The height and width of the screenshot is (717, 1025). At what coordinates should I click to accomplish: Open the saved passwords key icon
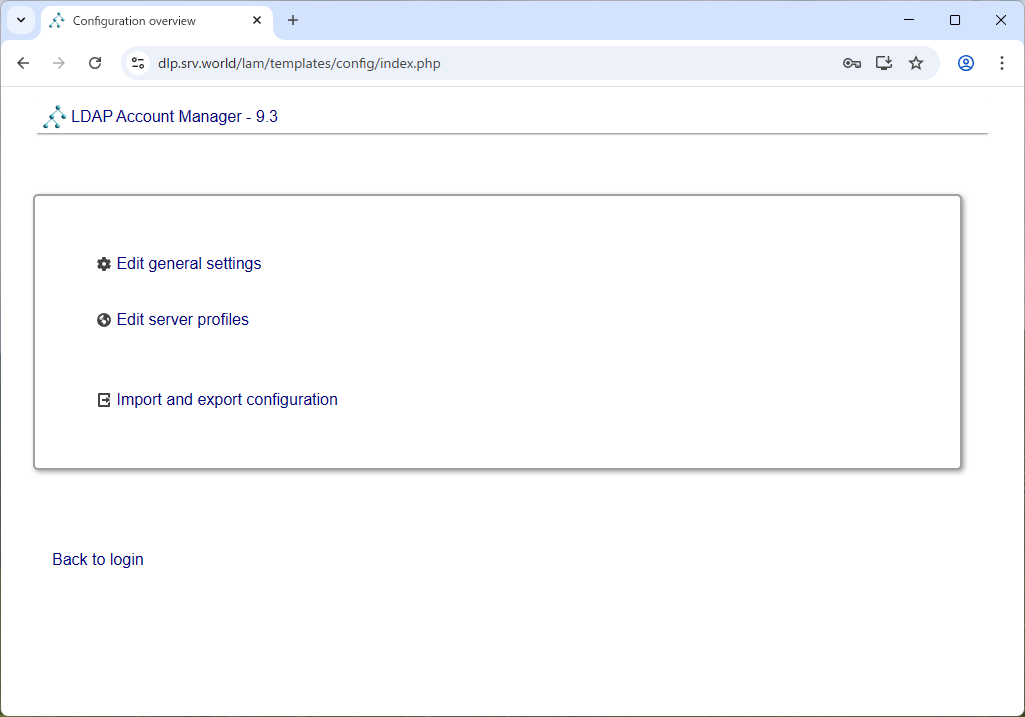point(851,62)
